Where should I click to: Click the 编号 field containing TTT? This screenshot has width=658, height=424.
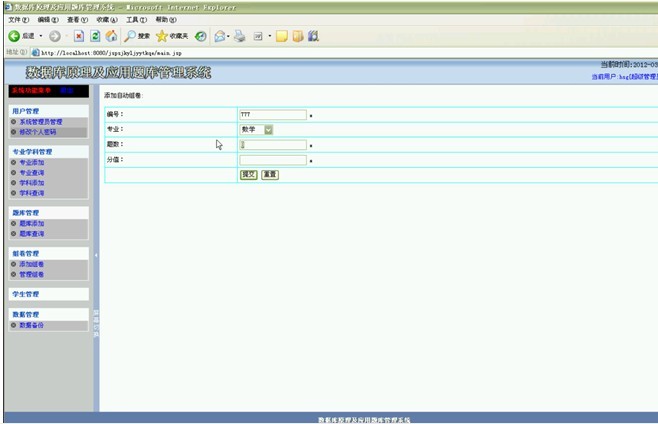(272, 114)
